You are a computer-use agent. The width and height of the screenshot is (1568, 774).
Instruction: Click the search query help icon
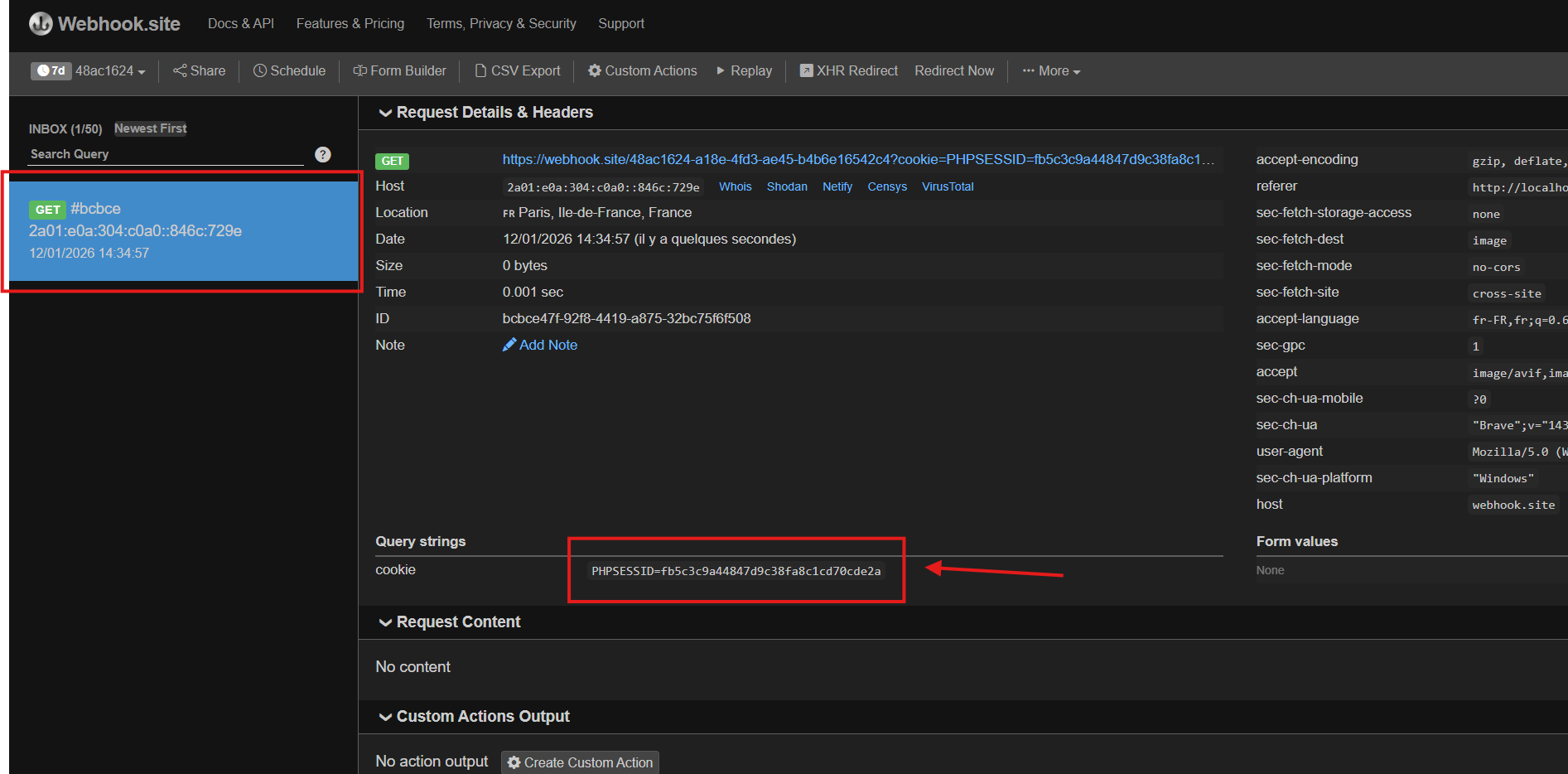(323, 154)
